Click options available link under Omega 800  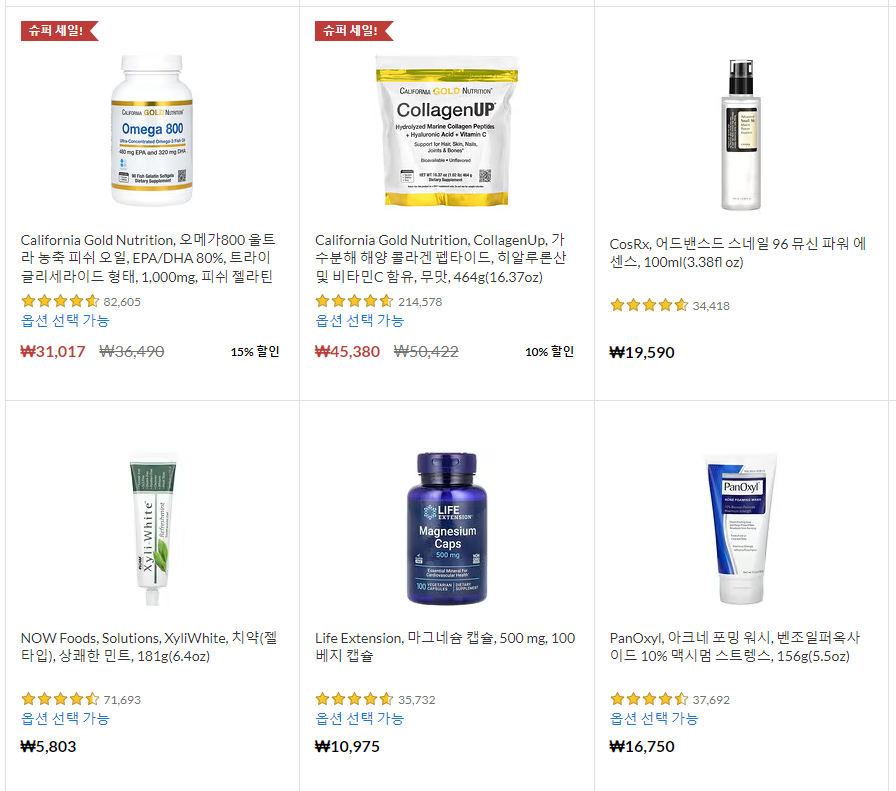pos(65,321)
